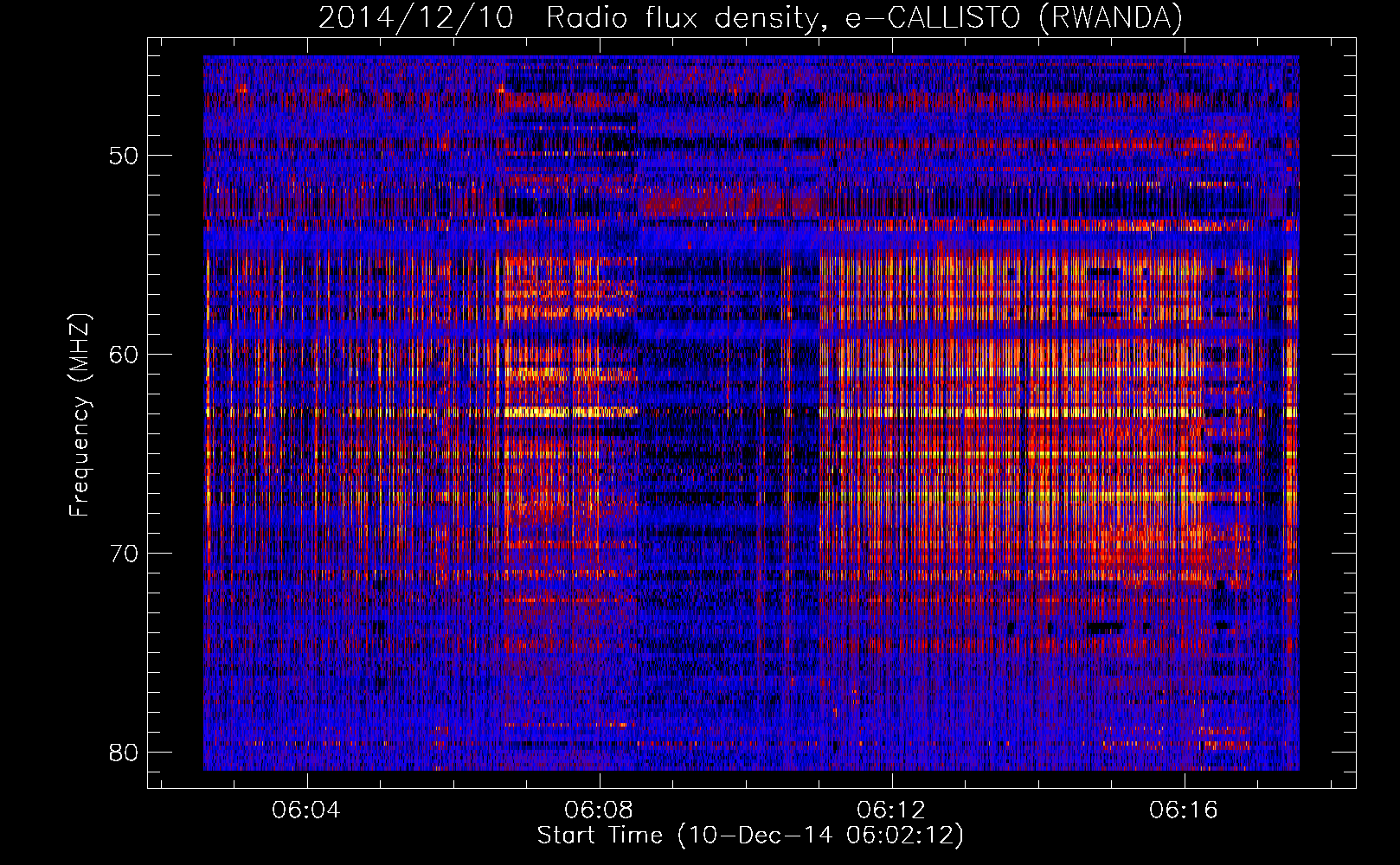Click the 'Frequency (MHZ)' axis label
The image size is (1400, 865).
(79, 415)
